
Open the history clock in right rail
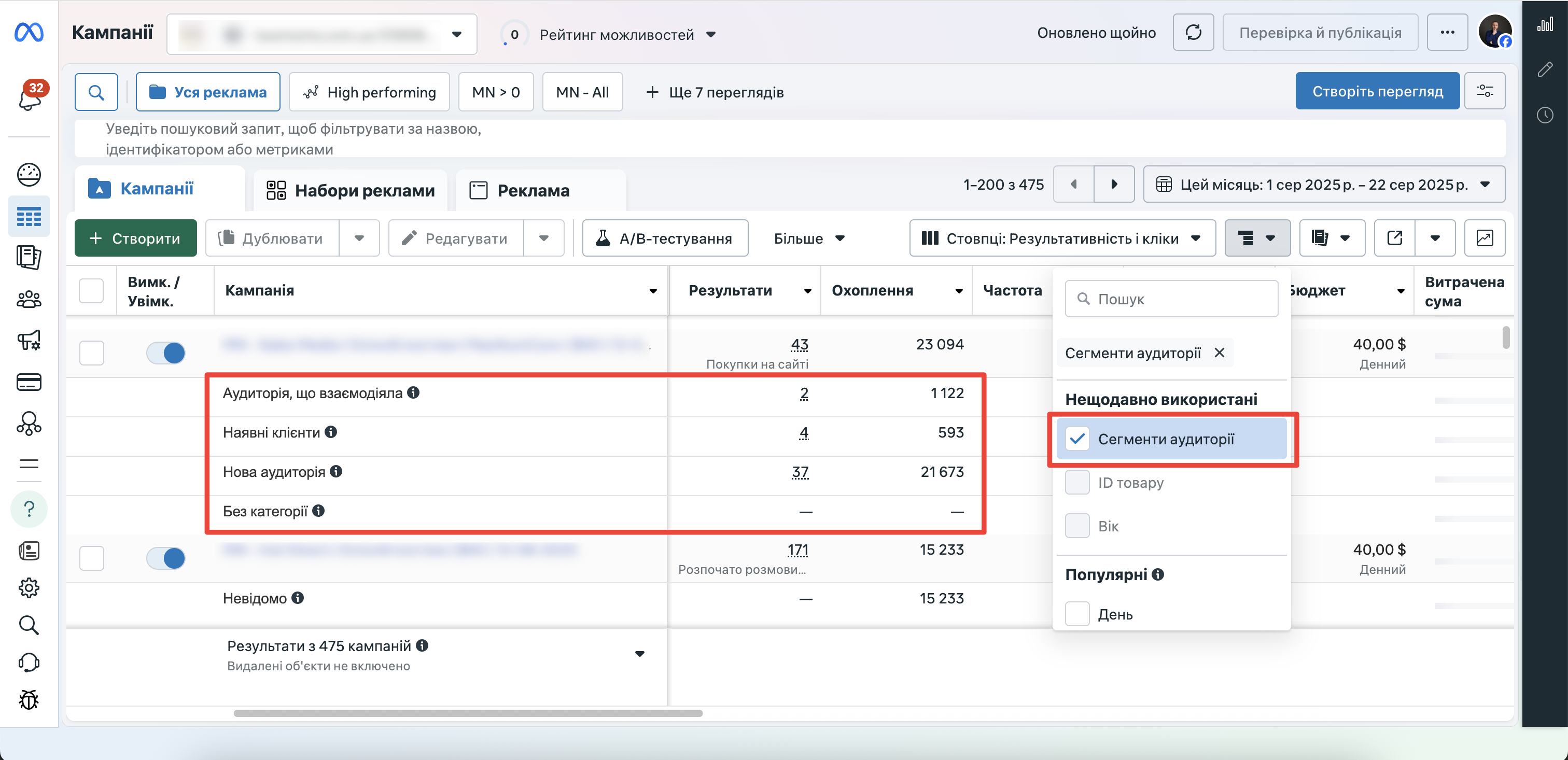coord(1545,115)
